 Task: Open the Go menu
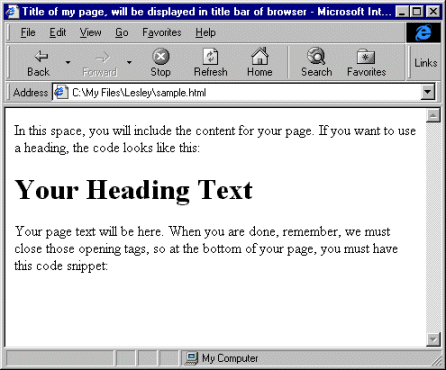[x=122, y=32]
